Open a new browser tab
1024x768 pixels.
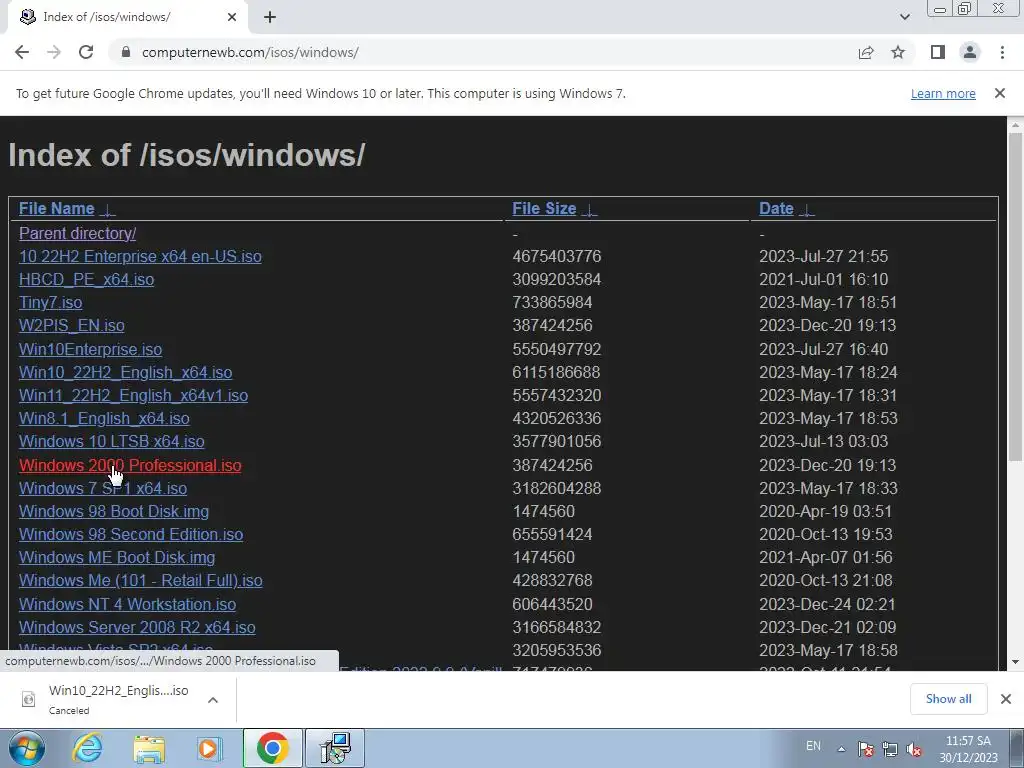pyautogui.click(x=270, y=17)
